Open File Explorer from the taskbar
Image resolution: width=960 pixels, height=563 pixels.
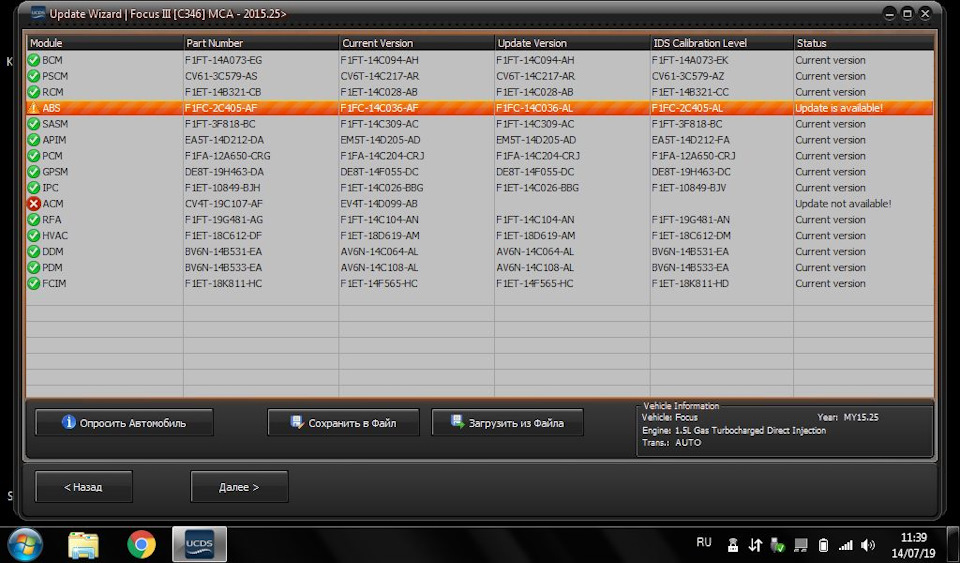[x=83, y=545]
